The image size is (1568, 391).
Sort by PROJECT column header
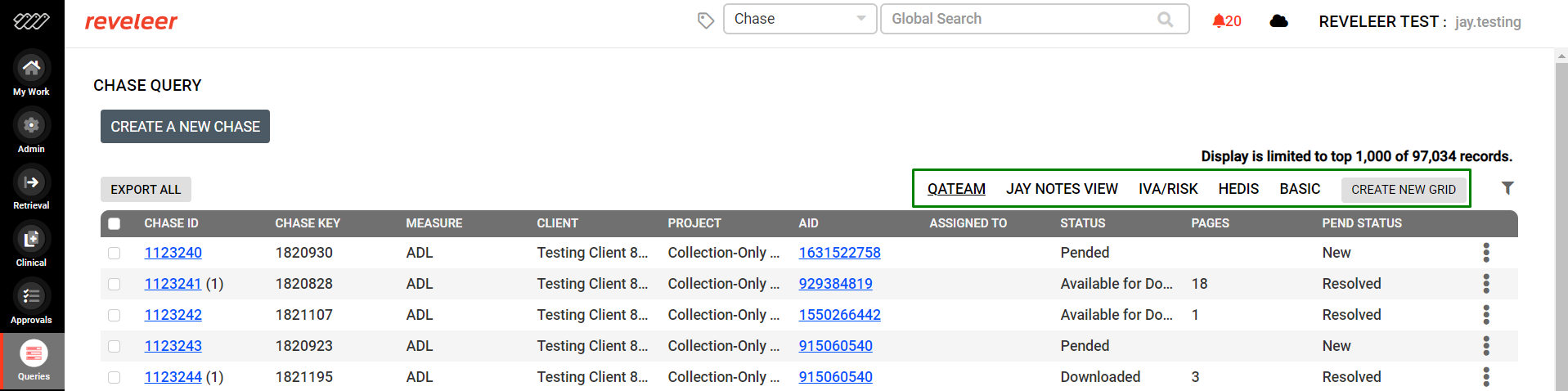coord(694,223)
